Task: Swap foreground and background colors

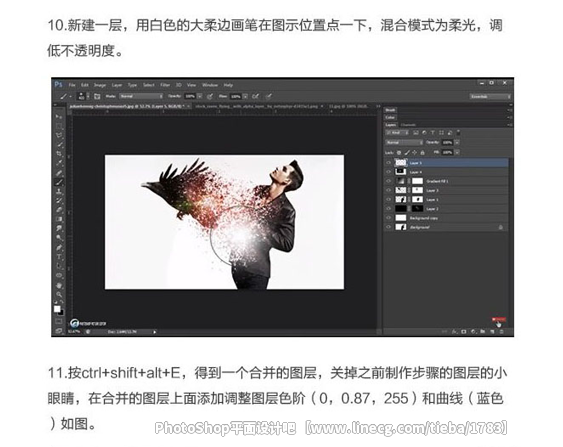Action: click(61, 303)
